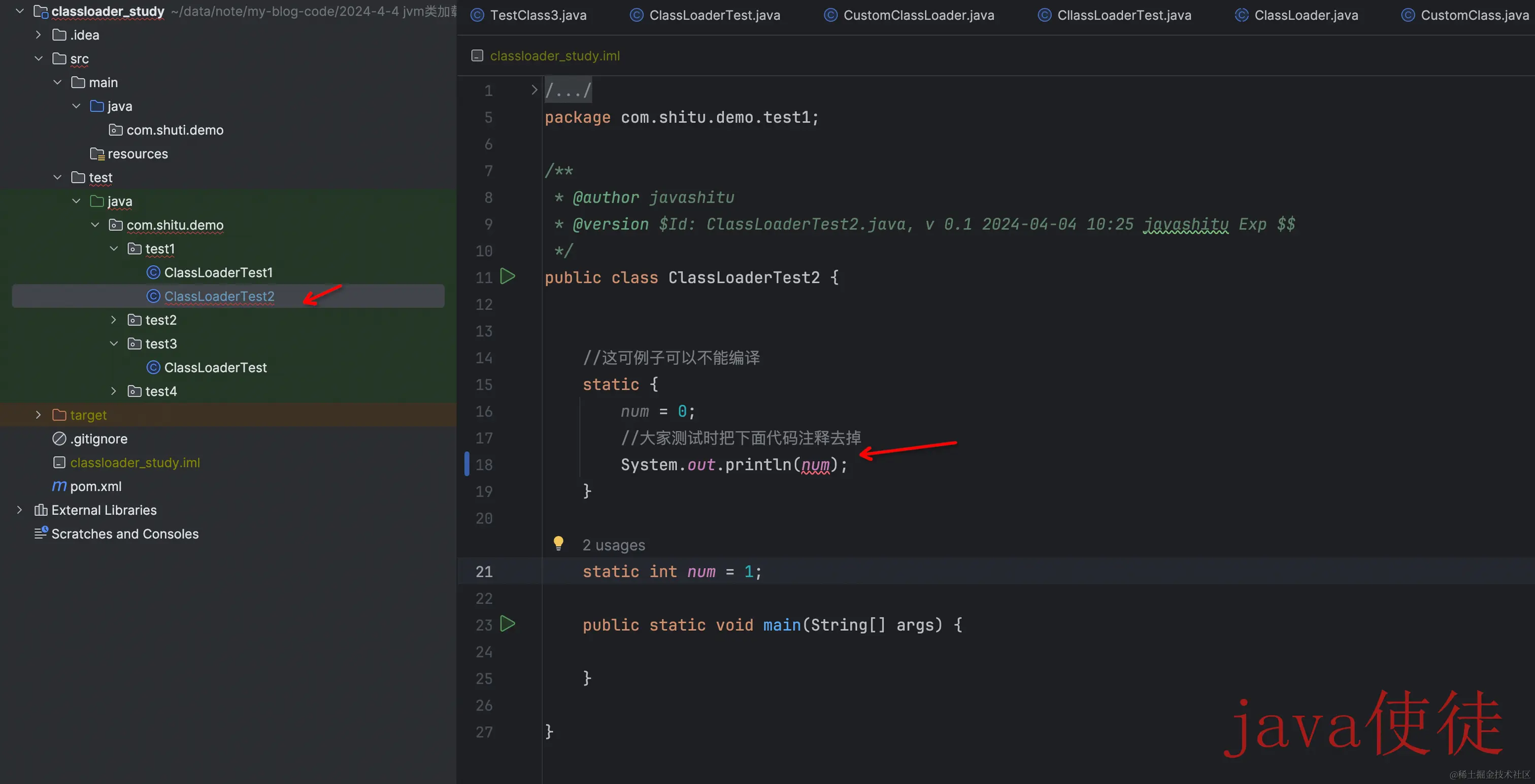The height and width of the screenshot is (784, 1535).
Task: Click the .idea folder icon
Action: pyautogui.click(x=59, y=35)
